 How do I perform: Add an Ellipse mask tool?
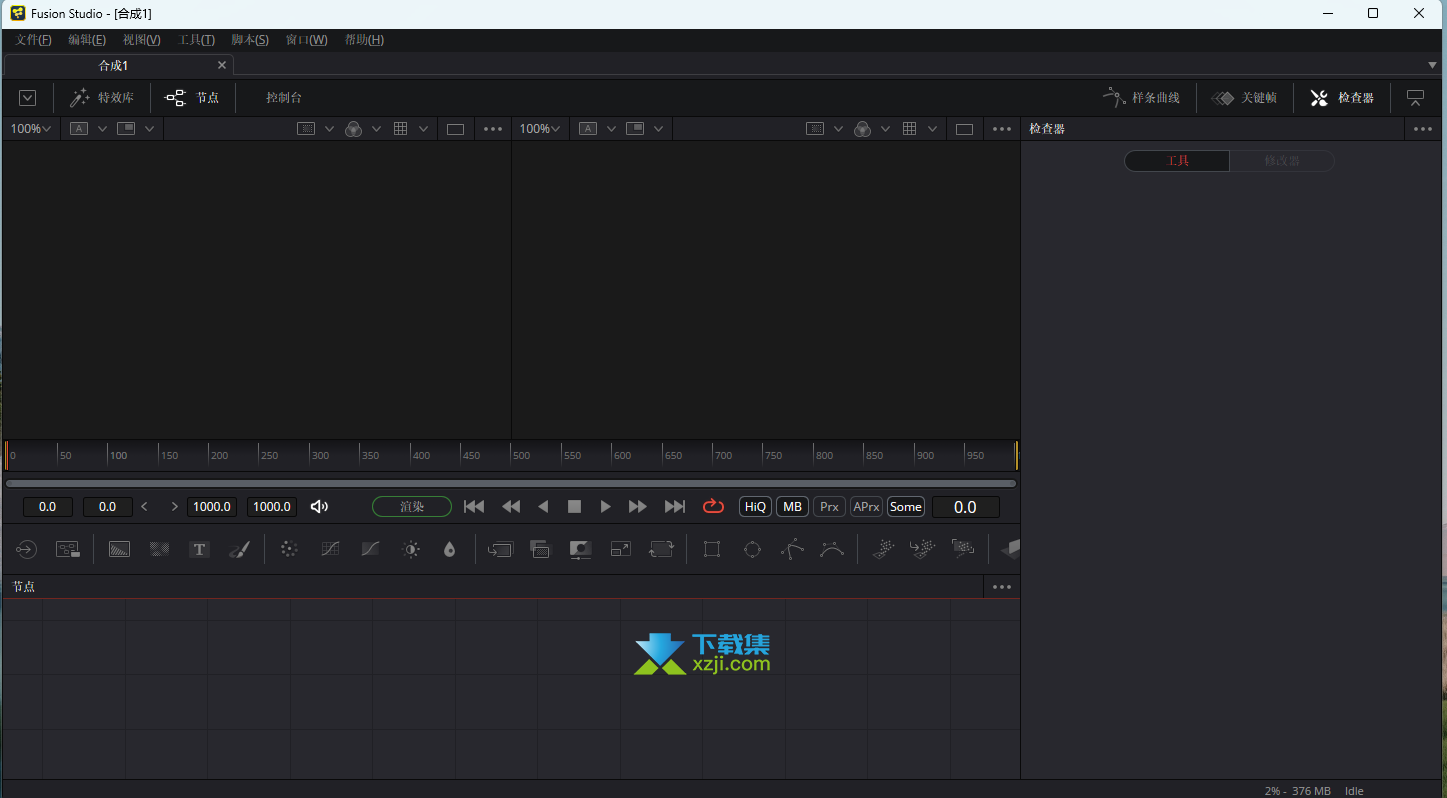tap(752, 549)
